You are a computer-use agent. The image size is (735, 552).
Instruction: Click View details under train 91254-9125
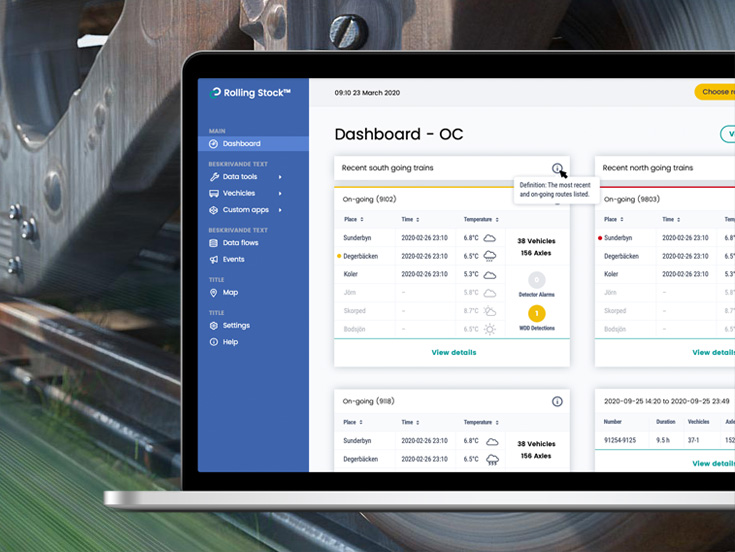pos(713,463)
